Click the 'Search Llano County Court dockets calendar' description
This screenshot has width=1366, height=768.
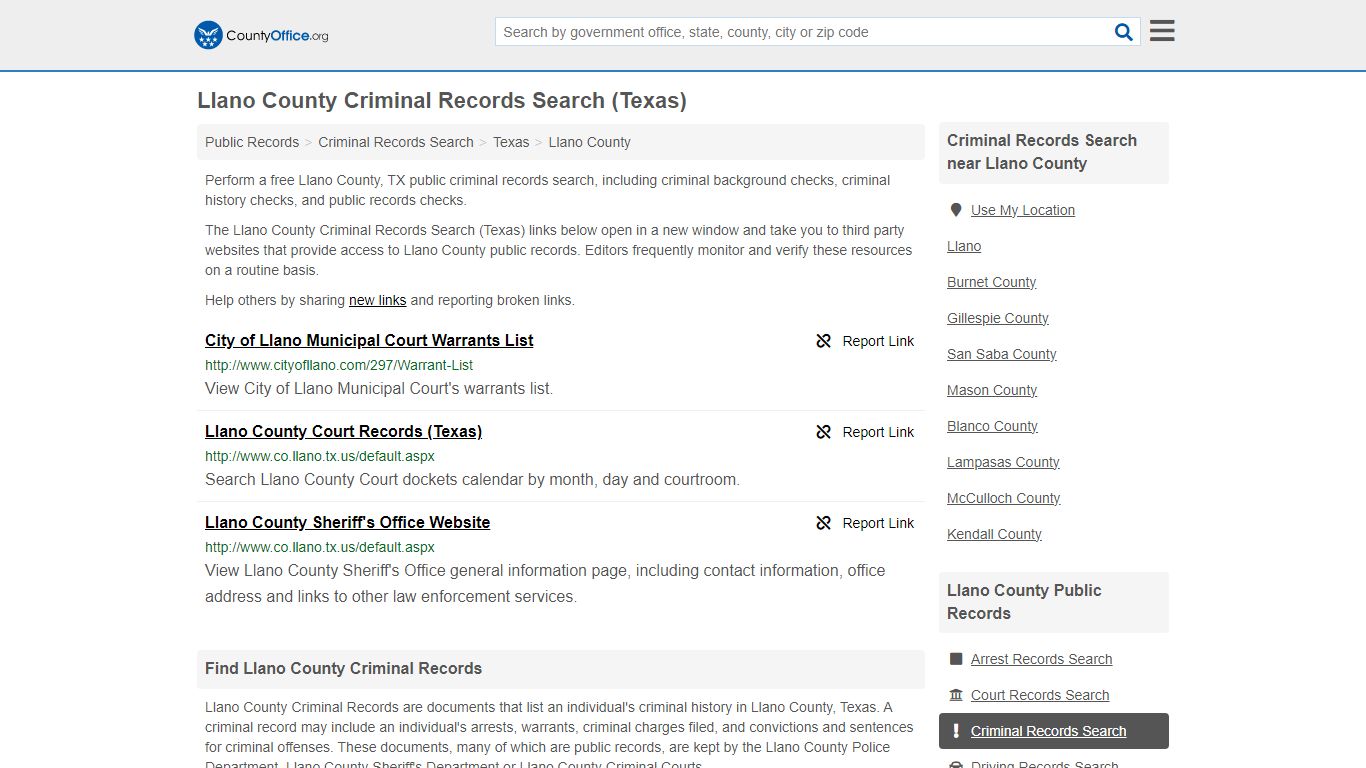472,479
